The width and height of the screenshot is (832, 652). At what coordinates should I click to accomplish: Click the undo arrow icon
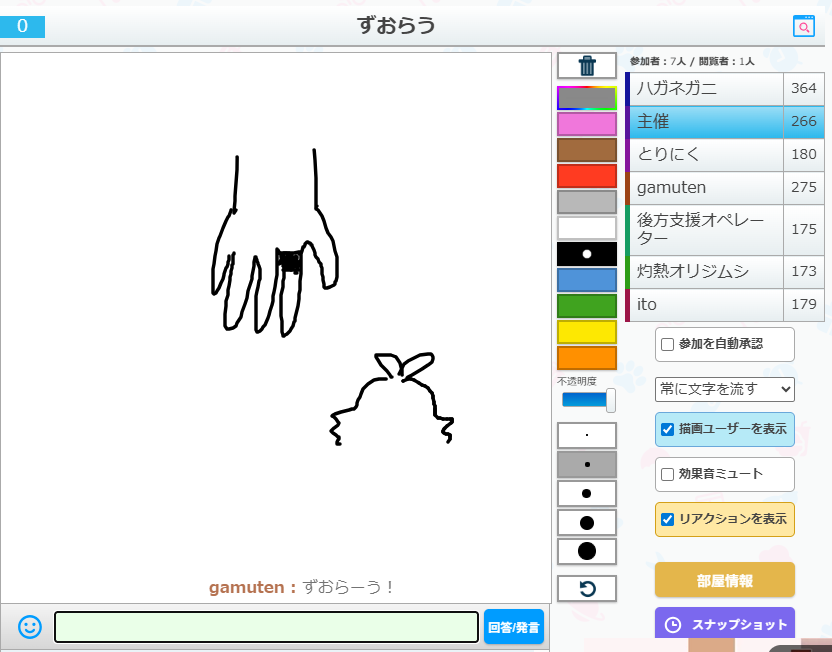[587, 589]
